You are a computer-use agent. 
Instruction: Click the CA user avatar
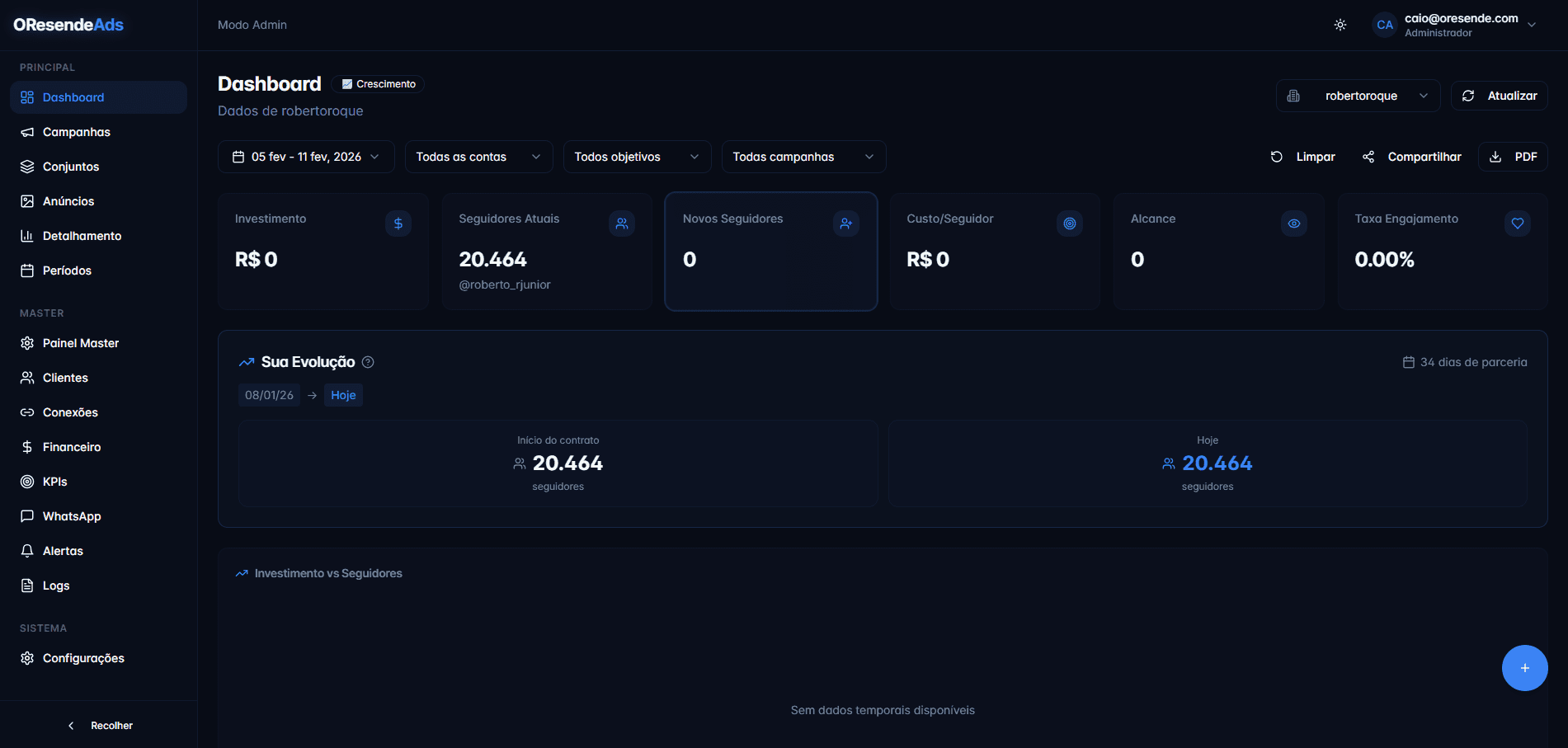[x=1385, y=25]
